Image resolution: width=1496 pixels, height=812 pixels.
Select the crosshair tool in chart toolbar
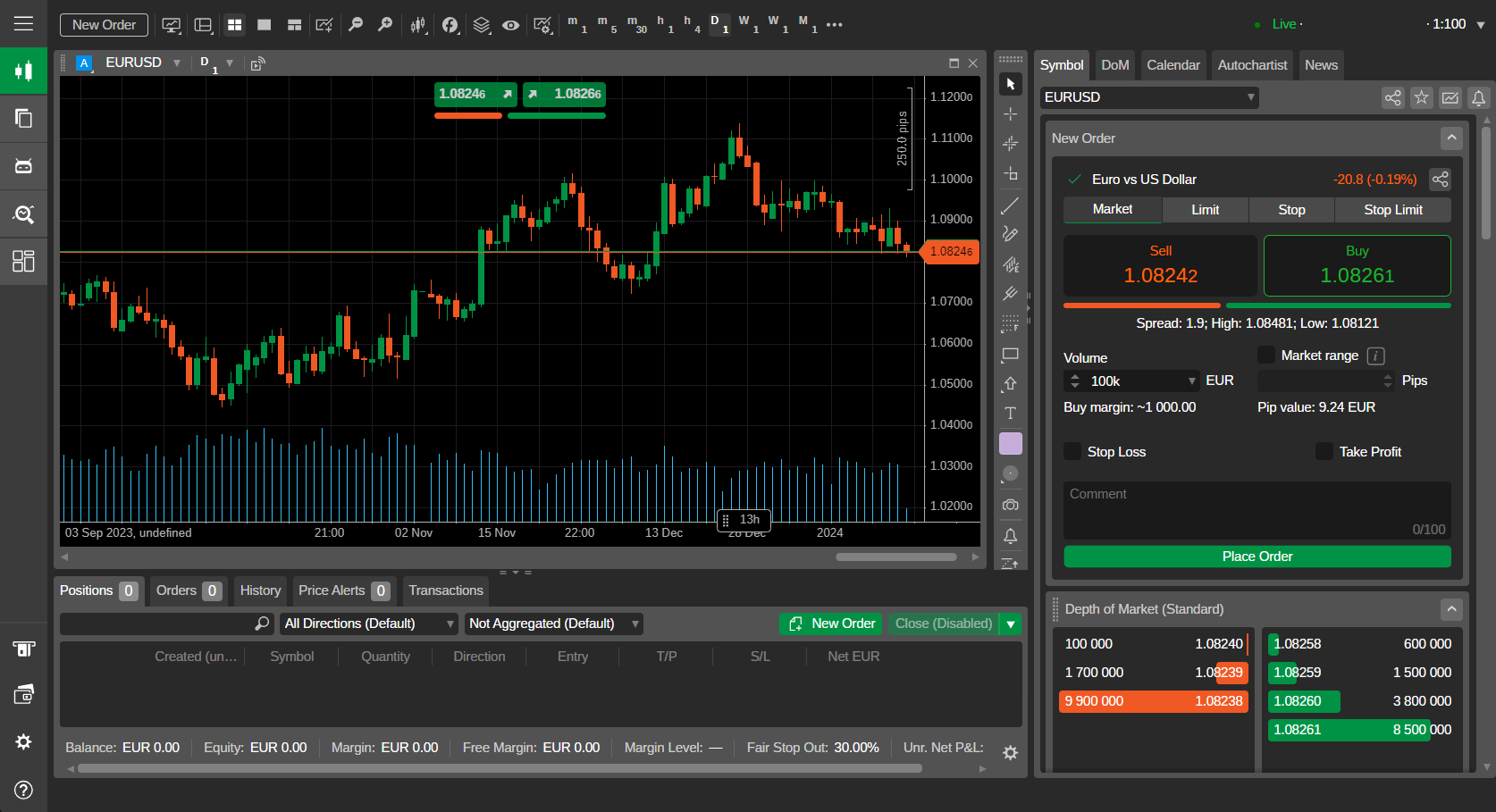pyautogui.click(x=1010, y=114)
